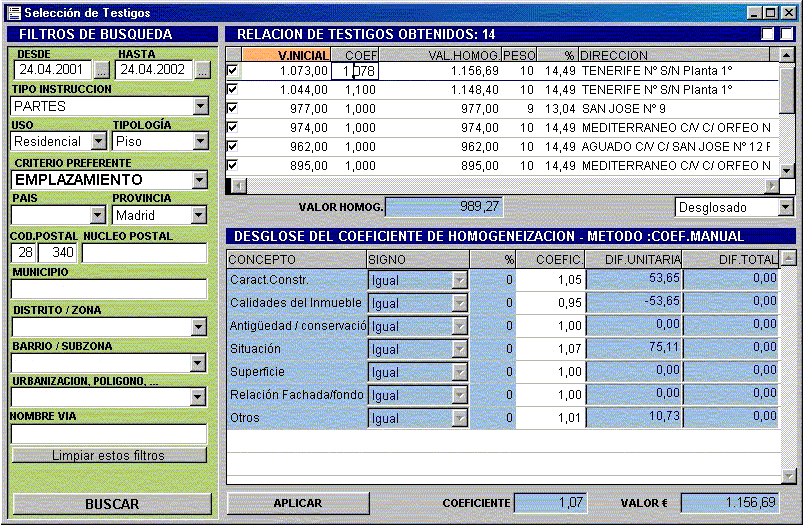Click COEFIC. cell 0,95 for Calidades
Viewport: 803px width, 525px height.
[x=551, y=303]
